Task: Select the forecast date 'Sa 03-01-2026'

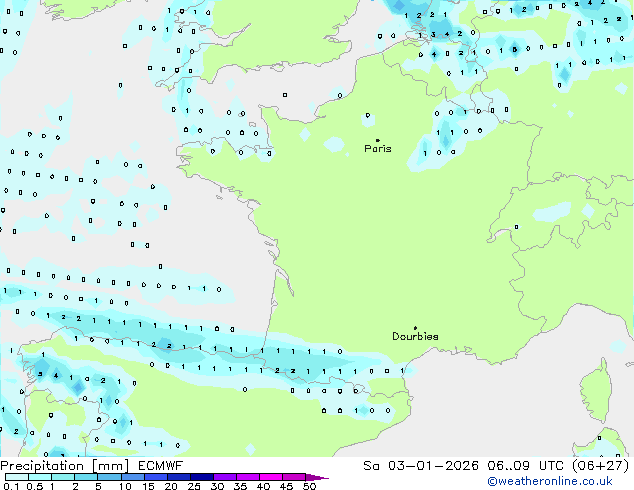Action: coord(421,466)
